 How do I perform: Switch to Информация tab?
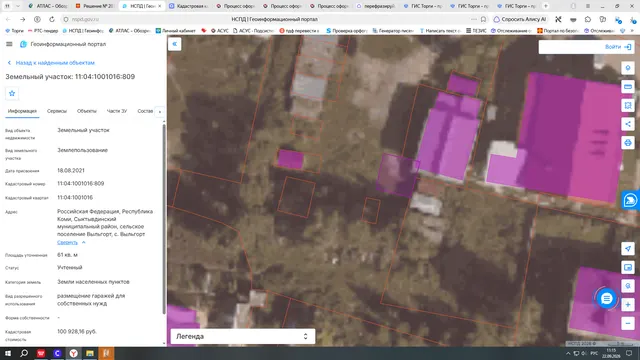coord(22,111)
